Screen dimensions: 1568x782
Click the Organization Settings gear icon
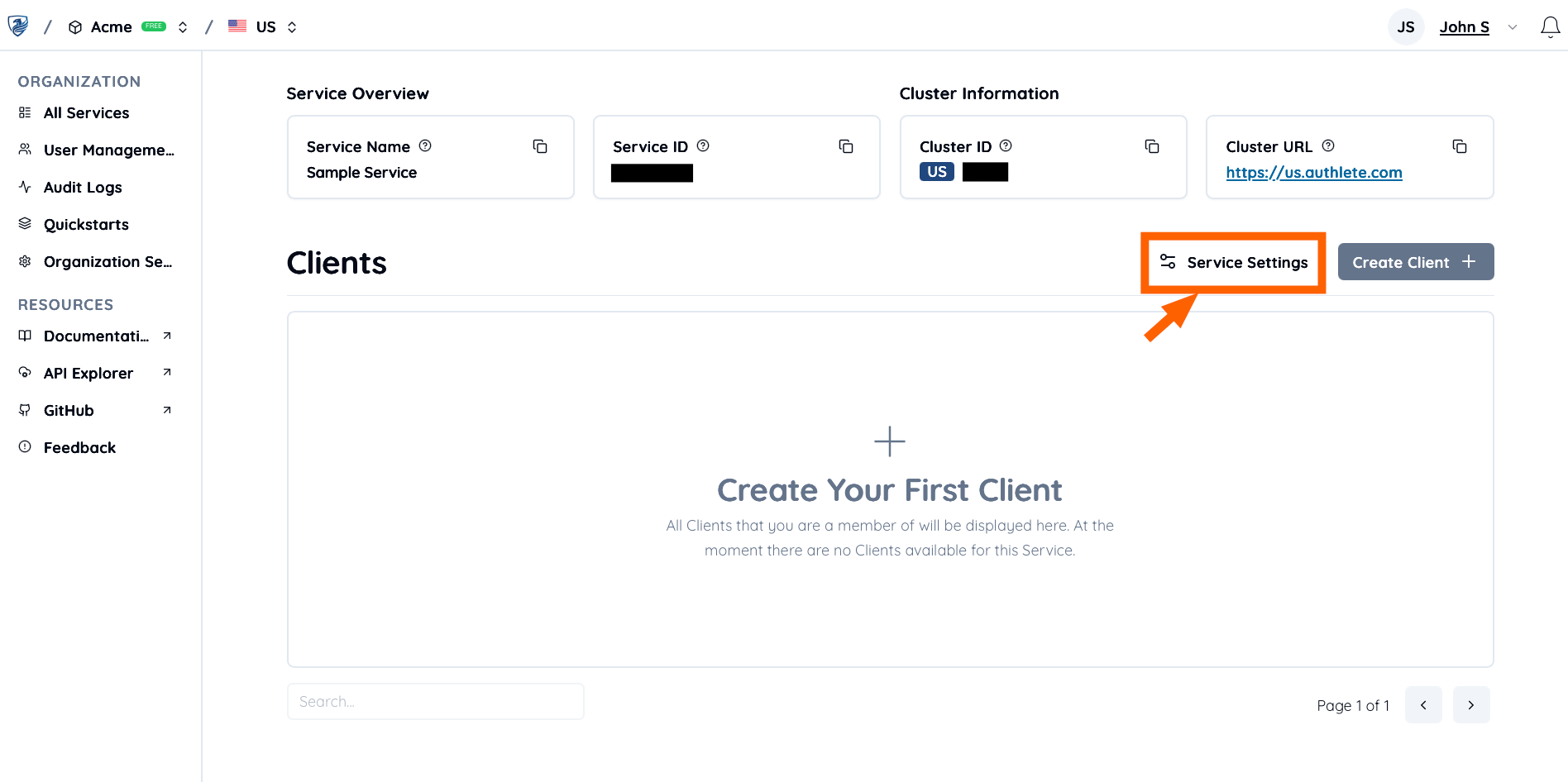25,261
